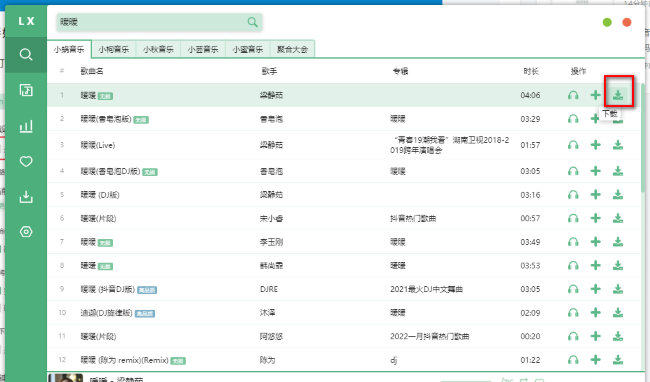Open the download manager sidebar icon
Viewport: 650px width, 382px height.
26,196
